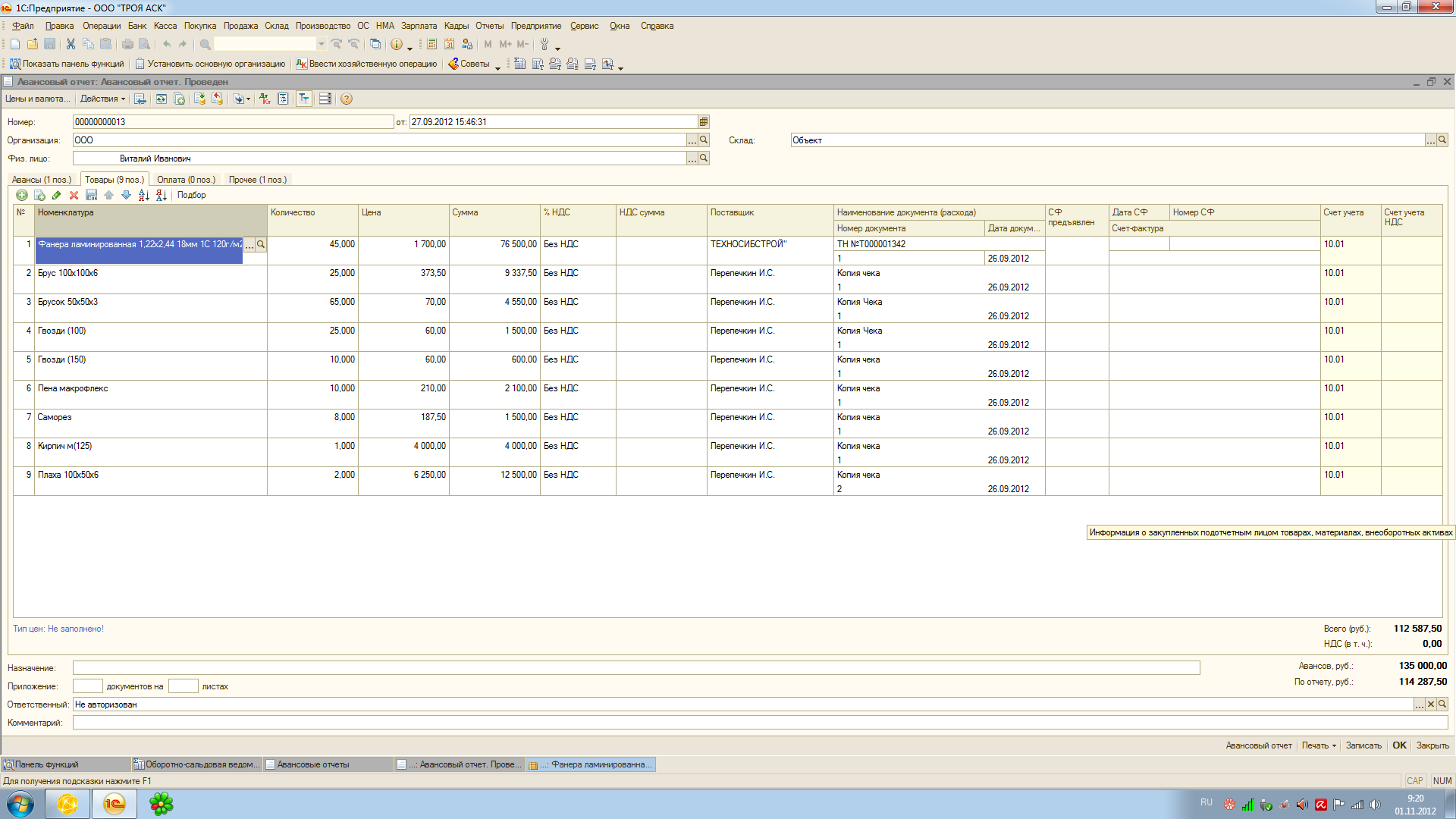This screenshot has height=819, width=1456.
Task: Click magnifier in Фанера ламинированная cell
Action: pos(261,245)
